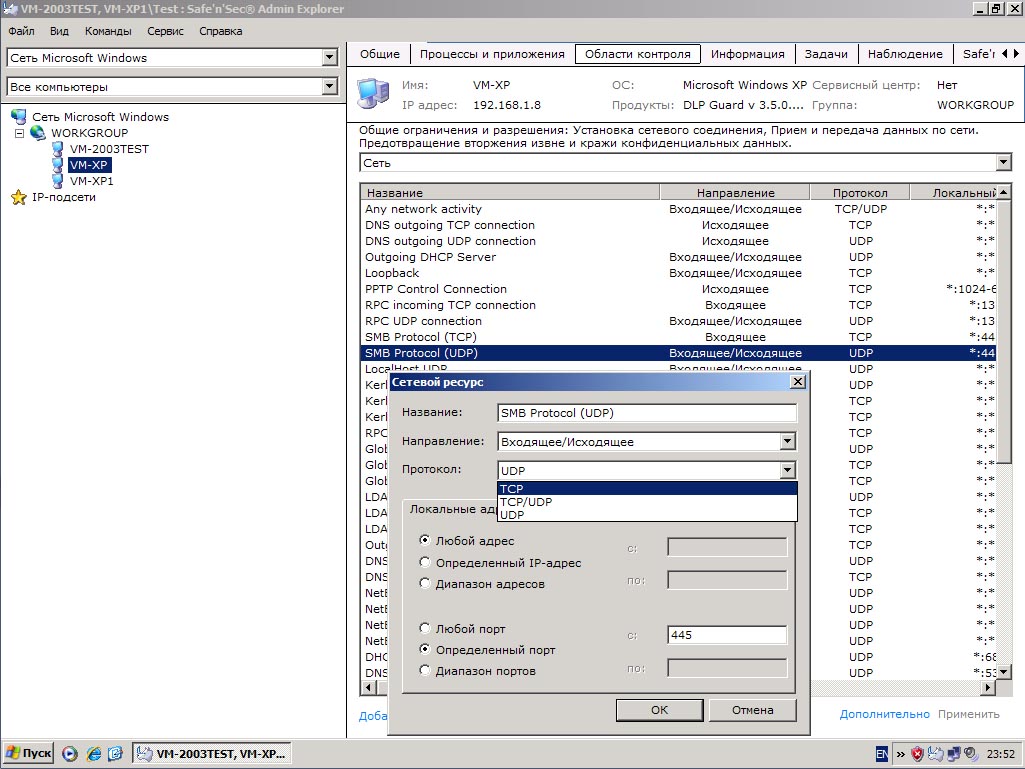Click the EN language indicator in tray
This screenshot has height=769, width=1025.
pyautogui.click(x=881, y=754)
